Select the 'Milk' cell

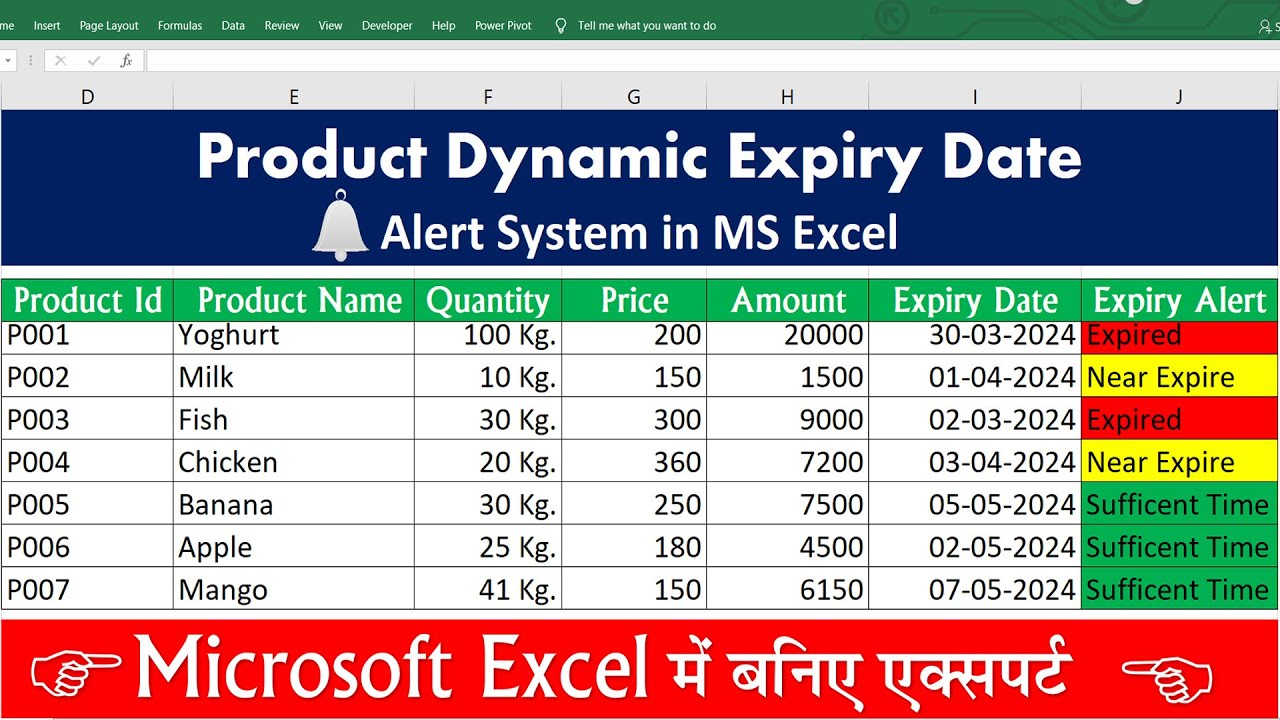pyautogui.click(x=294, y=376)
